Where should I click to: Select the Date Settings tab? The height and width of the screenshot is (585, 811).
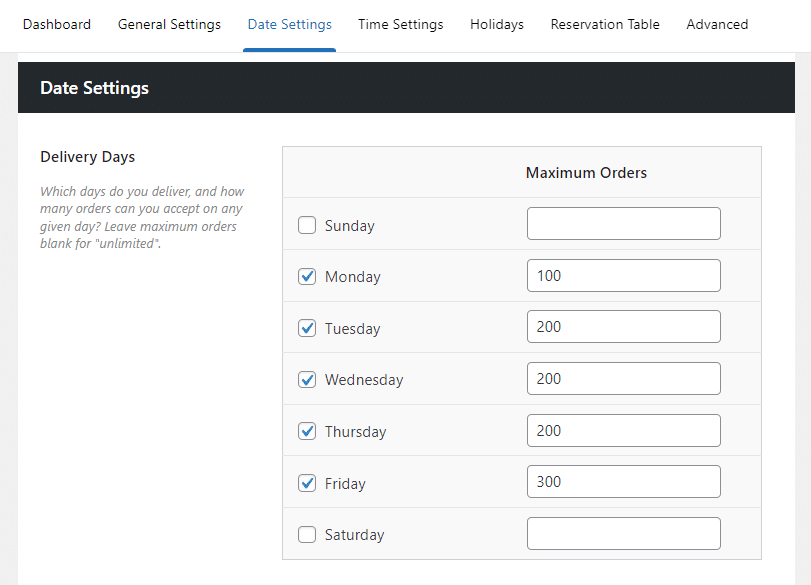click(x=289, y=24)
